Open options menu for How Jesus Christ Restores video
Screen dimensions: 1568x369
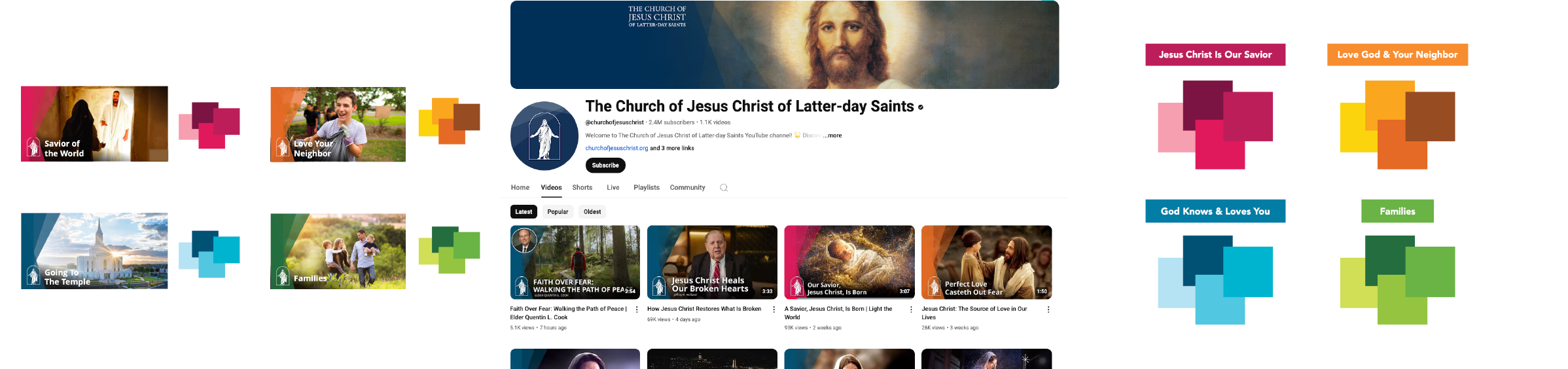774,309
